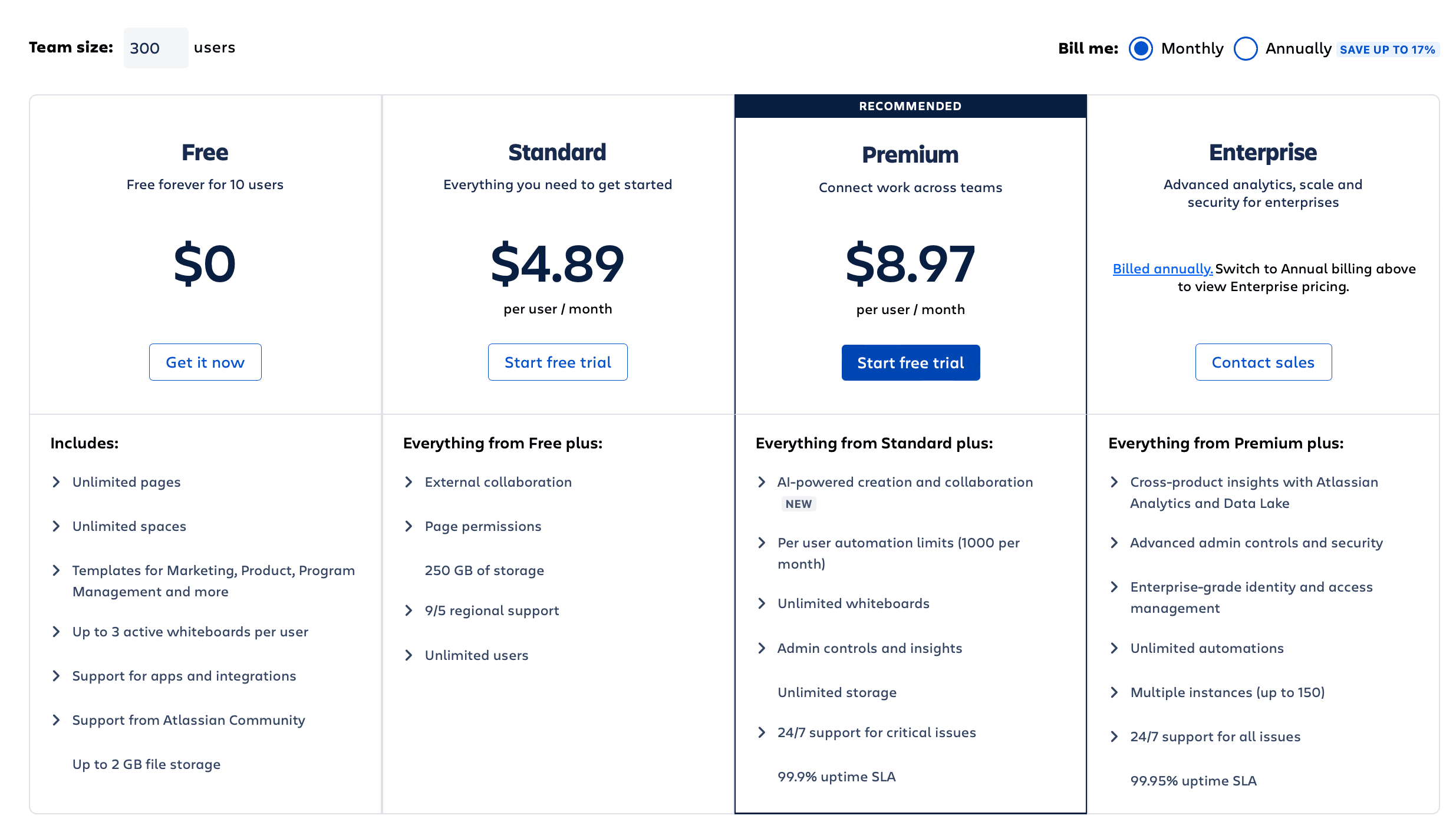1456x832 pixels.
Task: Start free trial for Premium plan
Action: 910,363
